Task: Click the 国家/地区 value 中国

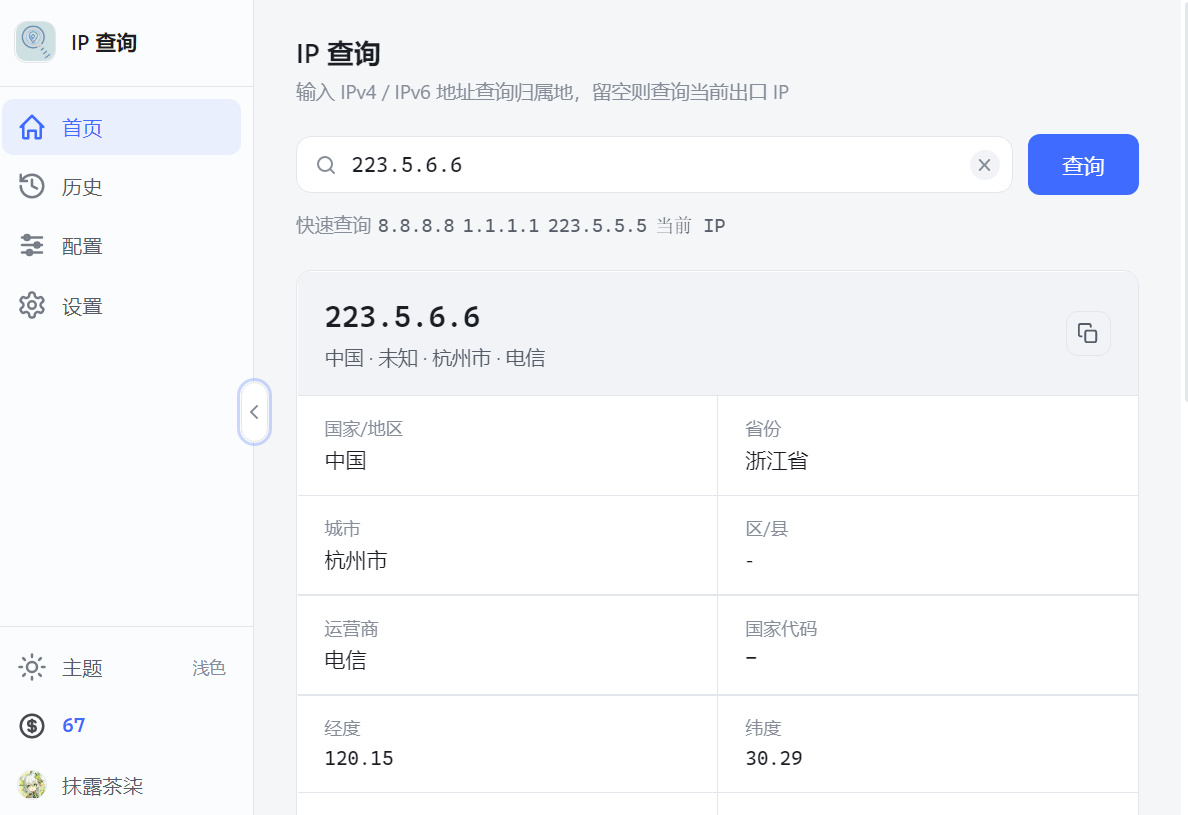Action: (x=345, y=461)
